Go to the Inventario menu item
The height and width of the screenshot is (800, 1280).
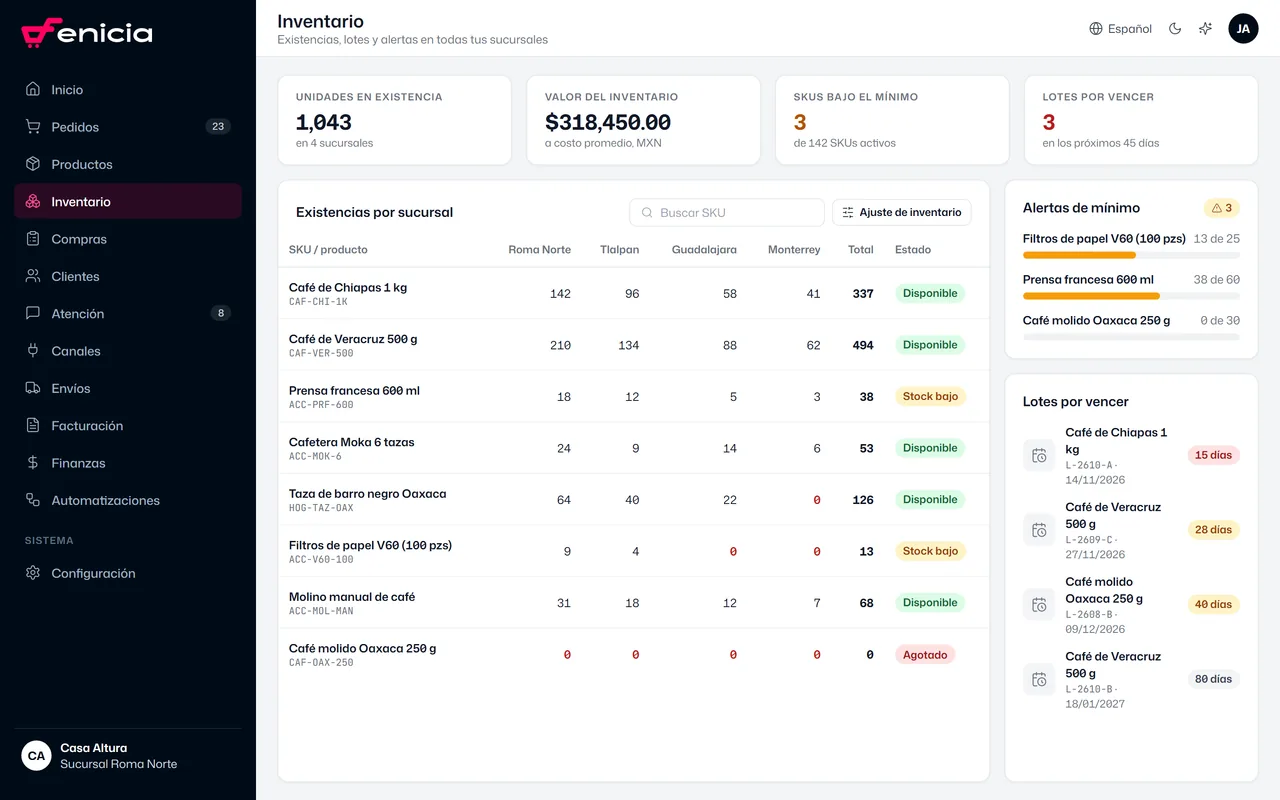[x=128, y=201]
